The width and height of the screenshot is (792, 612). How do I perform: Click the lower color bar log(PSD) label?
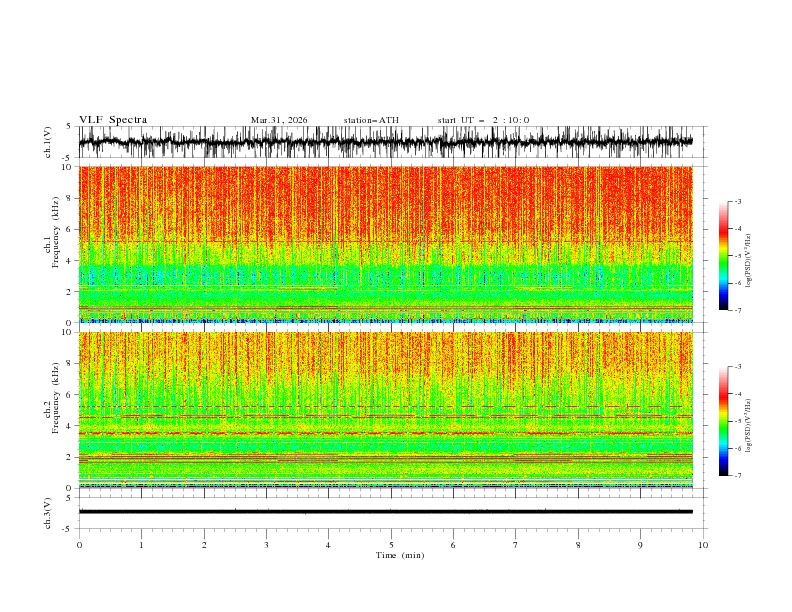point(748,426)
